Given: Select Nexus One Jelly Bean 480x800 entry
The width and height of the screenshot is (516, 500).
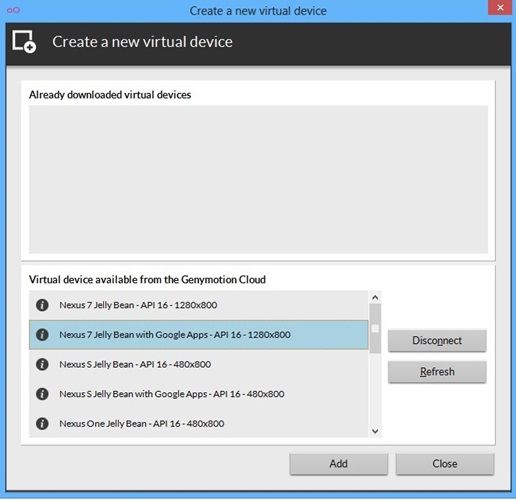Looking at the screenshot, I should (199, 424).
